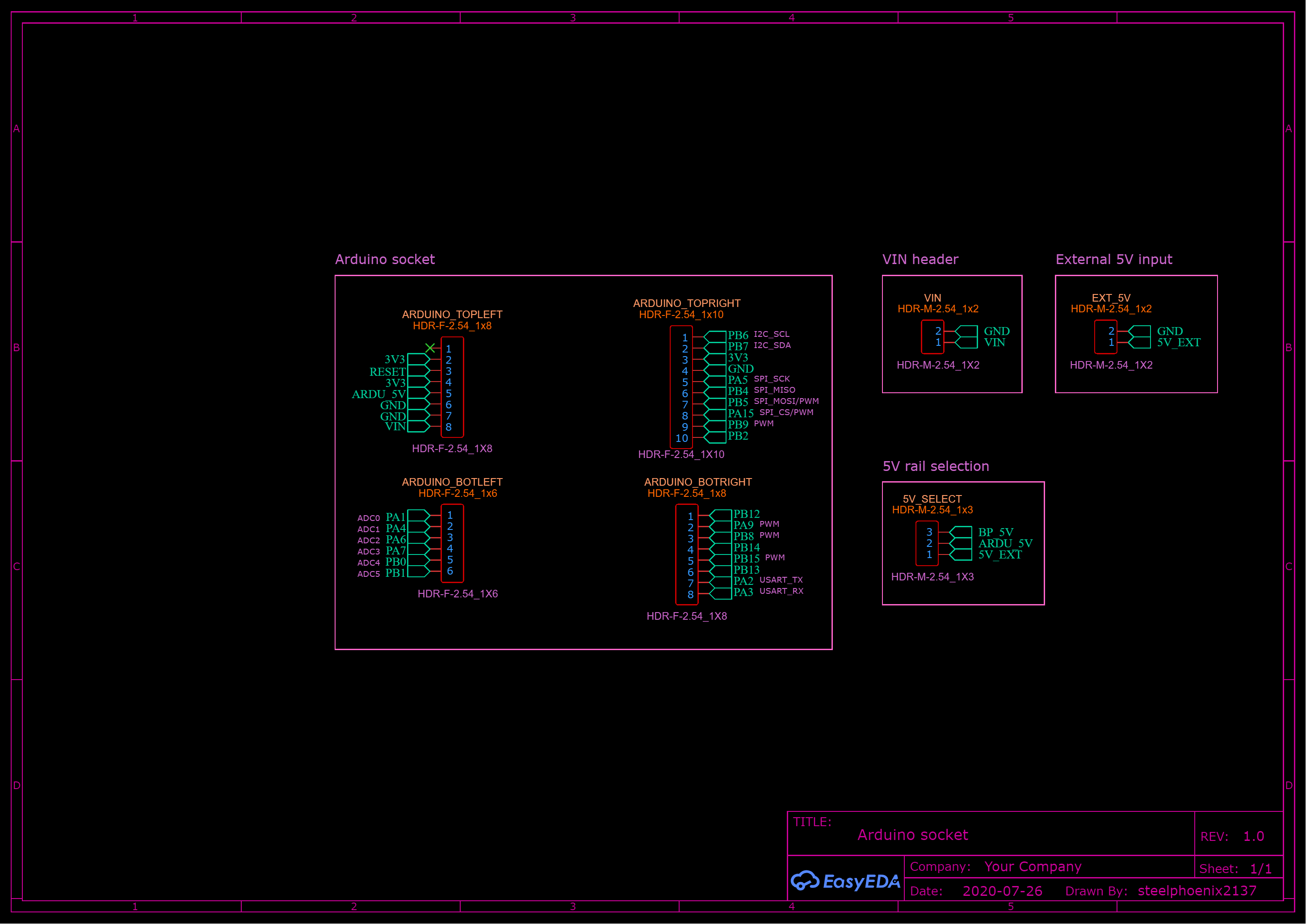1306x924 pixels.
Task: Select the PA4 net label
Action: [x=396, y=529]
